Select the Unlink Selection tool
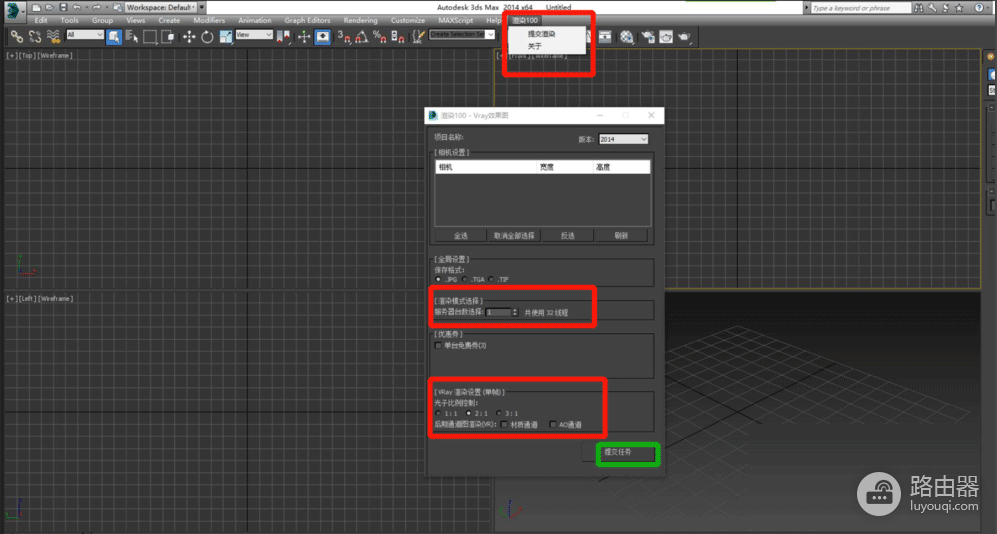 point(35,37)
